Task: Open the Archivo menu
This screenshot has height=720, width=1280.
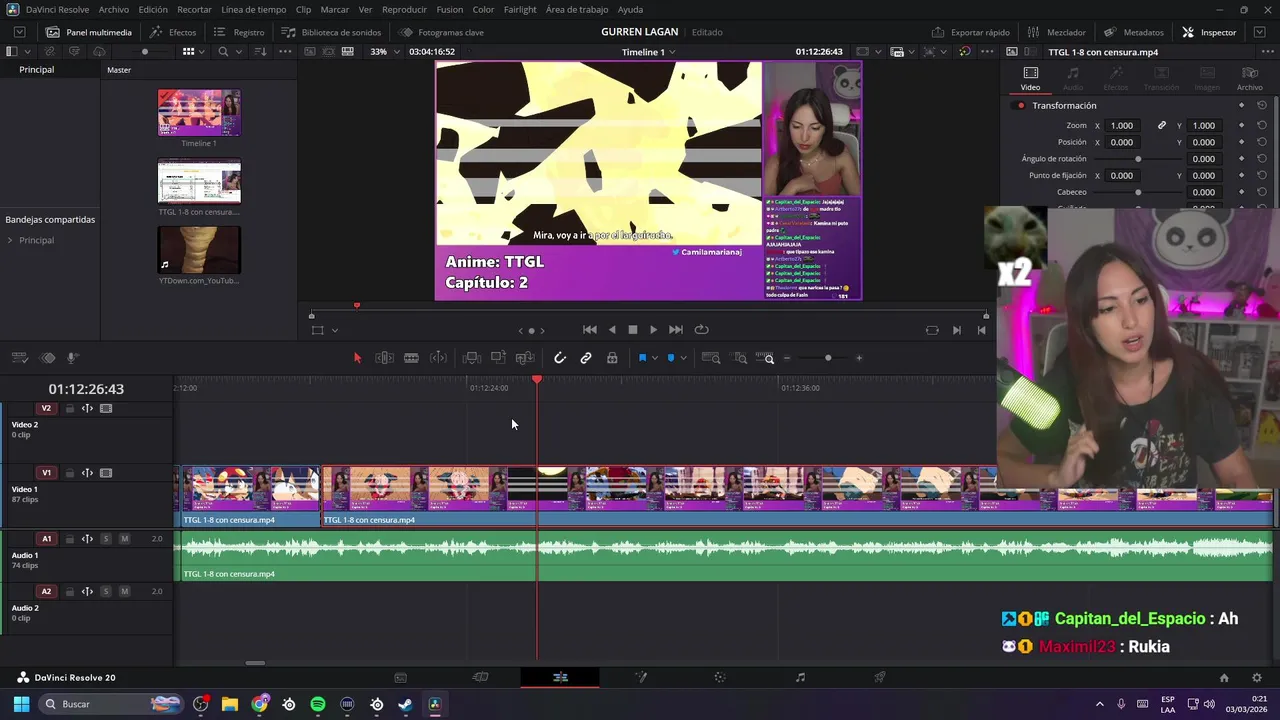Action: tap(113, 9)
